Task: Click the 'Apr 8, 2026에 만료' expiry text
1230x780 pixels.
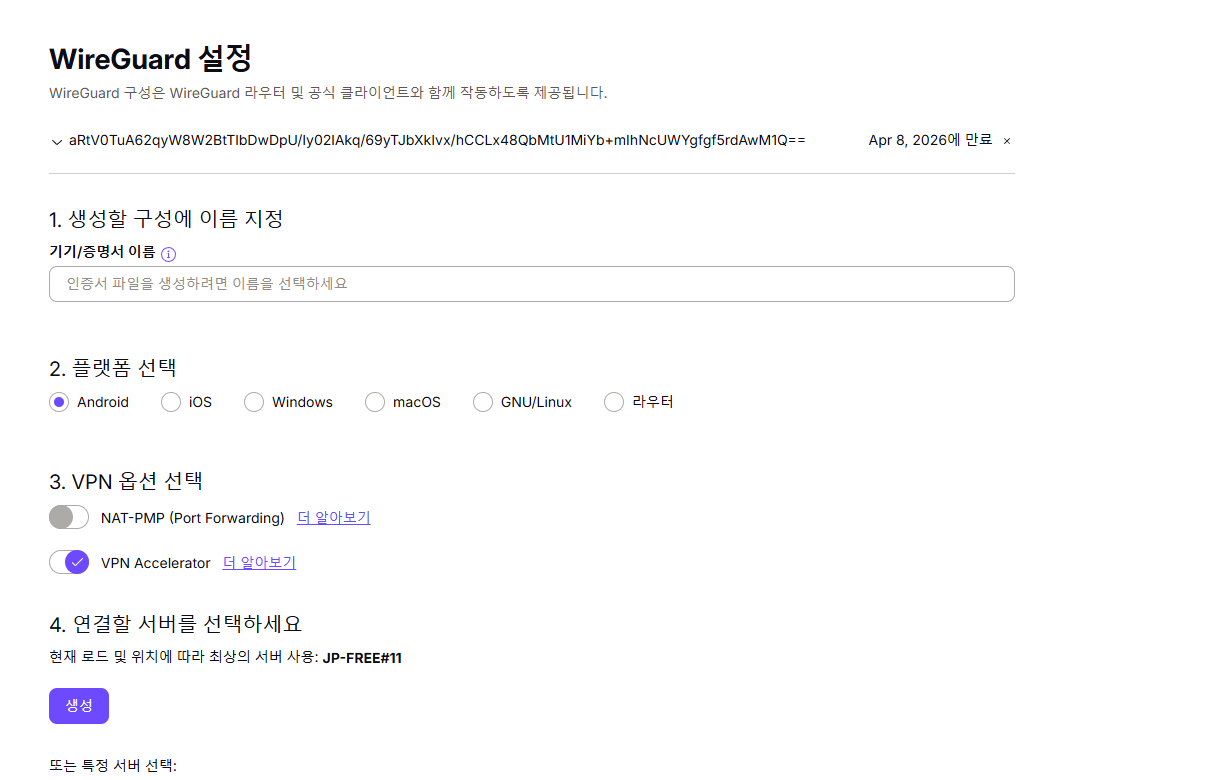Action: pos(930,140)
